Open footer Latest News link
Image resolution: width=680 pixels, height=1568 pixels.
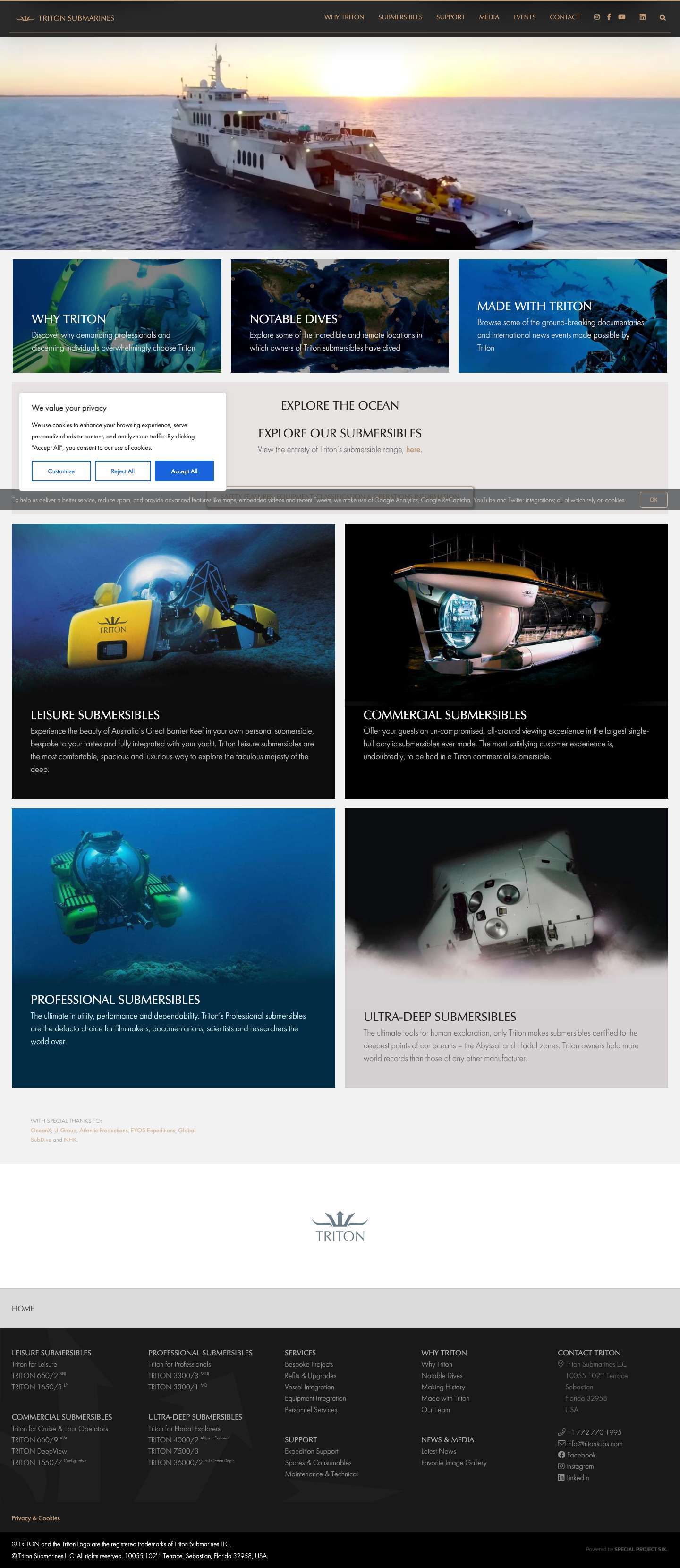[x=439, y=1451]
